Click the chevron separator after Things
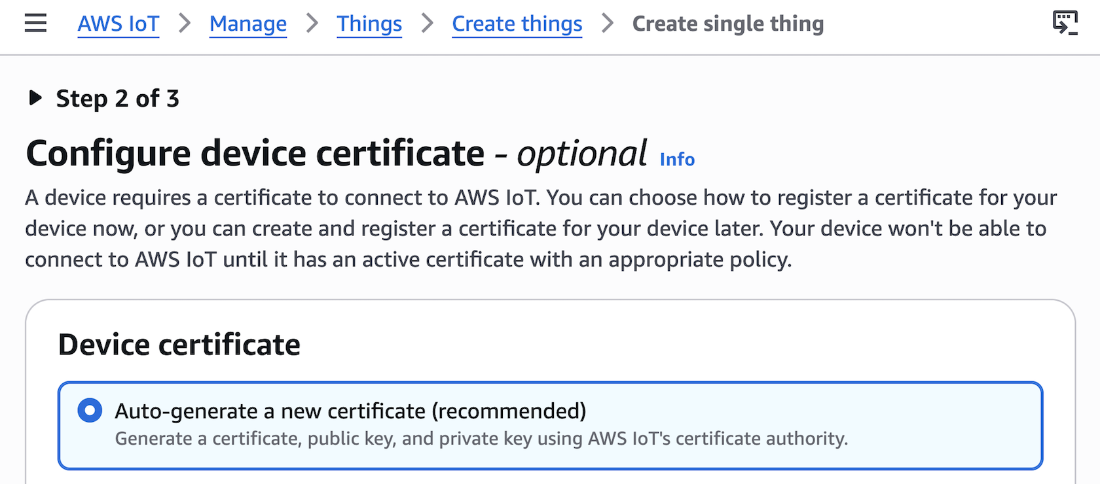 [x=427, y=24]
